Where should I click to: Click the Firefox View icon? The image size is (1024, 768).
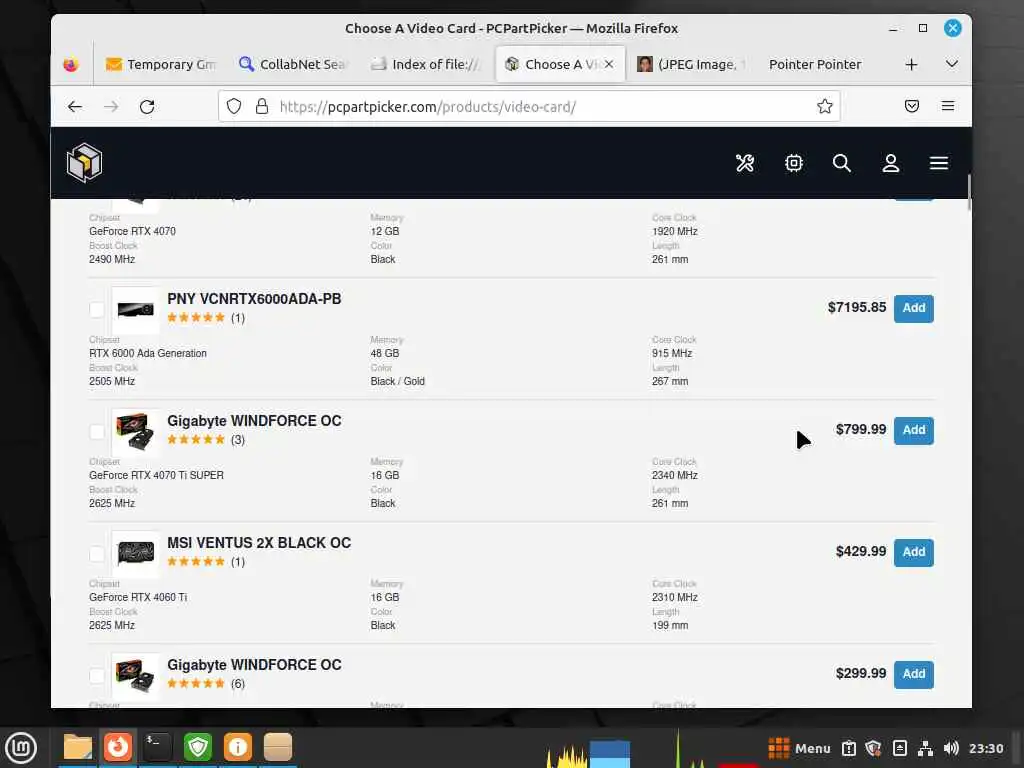(71, 64)
